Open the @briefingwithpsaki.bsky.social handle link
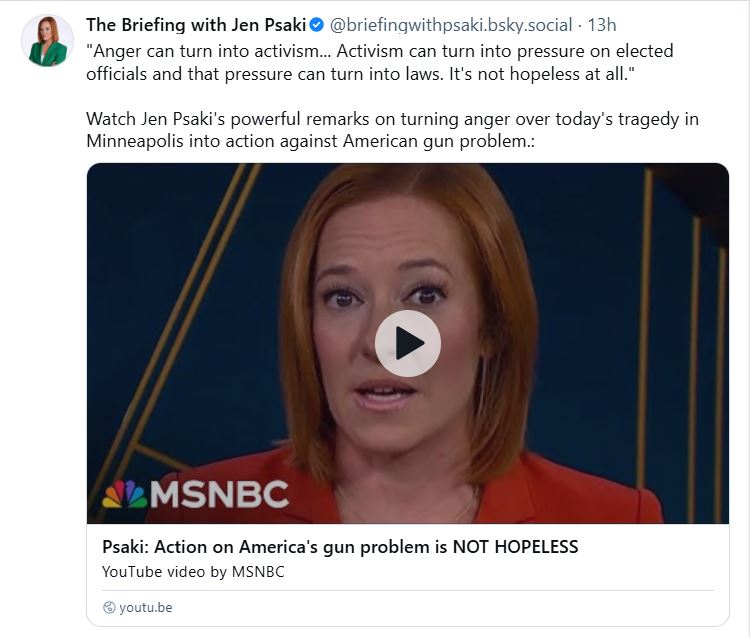The image size is (750, 638). pos(451,25)
